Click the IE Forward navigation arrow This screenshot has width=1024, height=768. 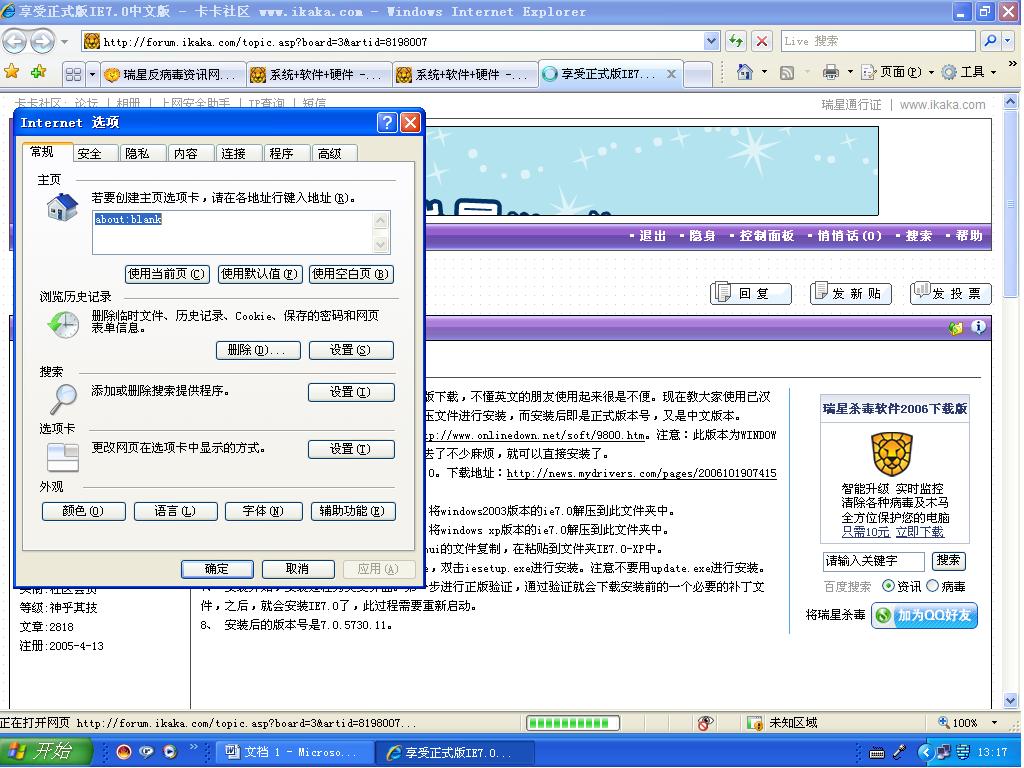click(42, 42)
